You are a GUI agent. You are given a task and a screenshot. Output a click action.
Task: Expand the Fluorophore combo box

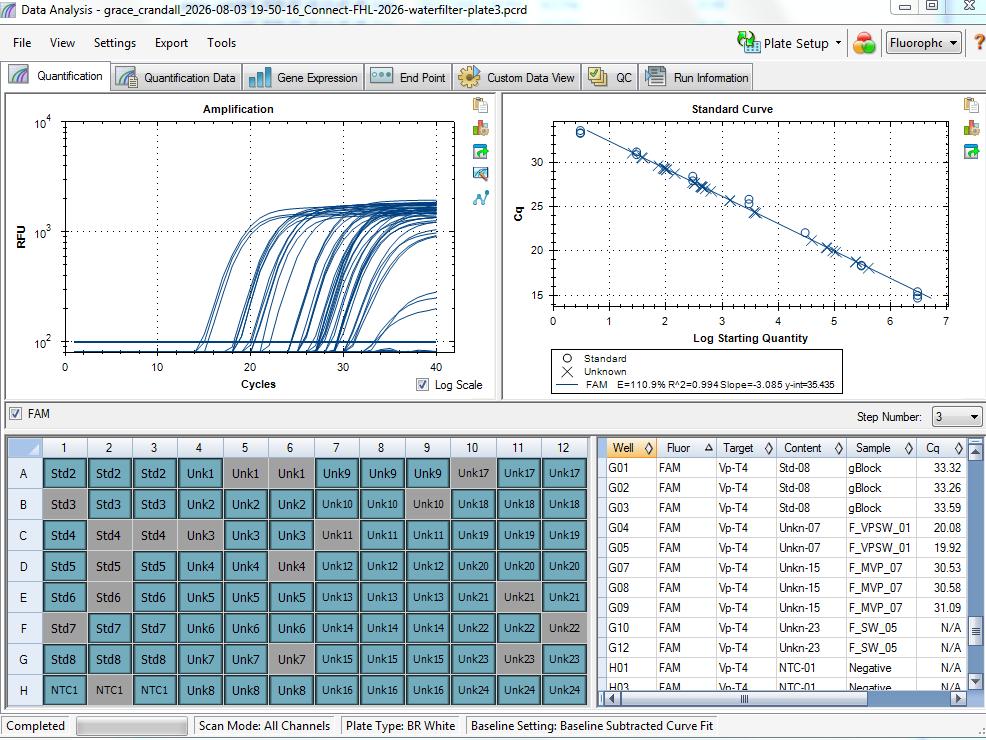(924, 43)
